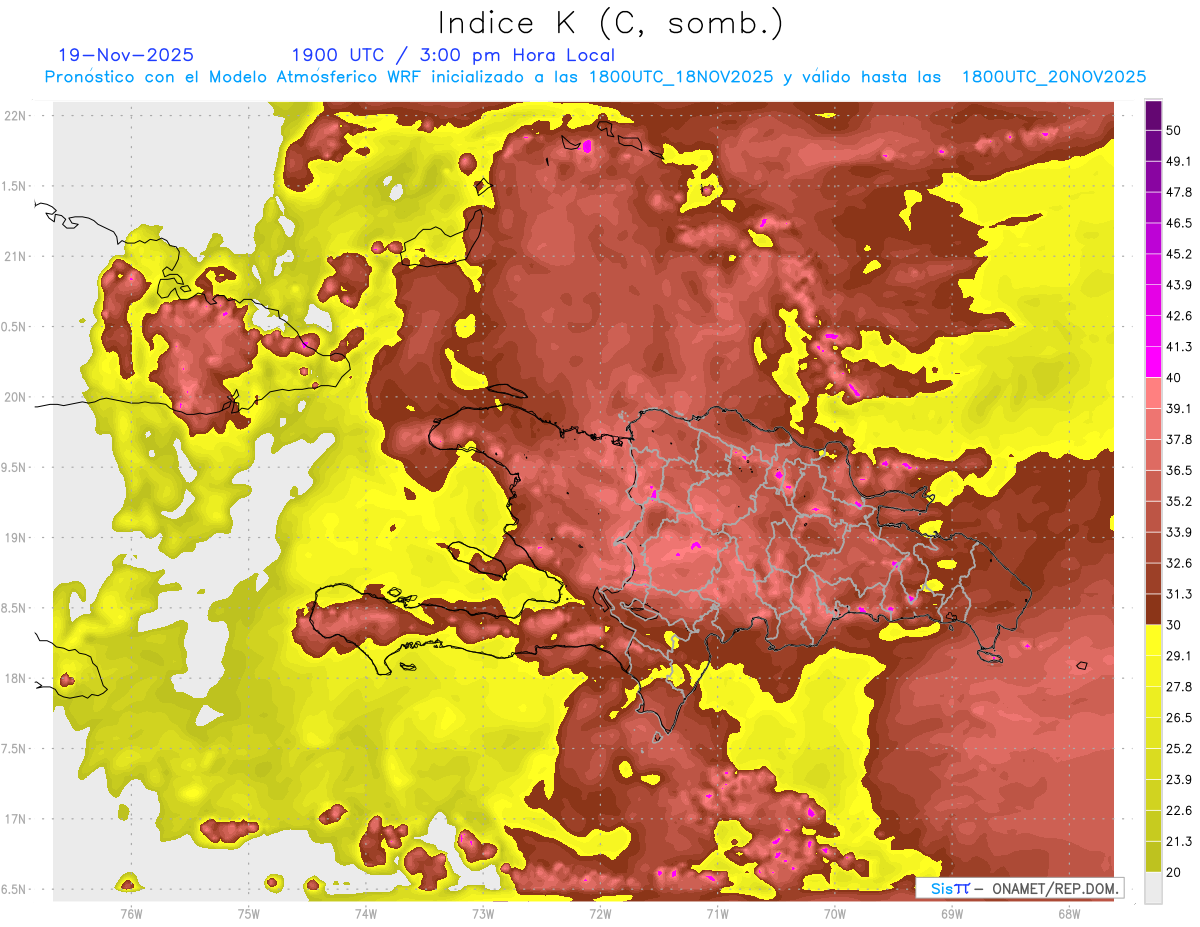Viewport: 1200px width, 927px height.
Task: Click the legend value '43.9'
Action: coord(1178,286)
